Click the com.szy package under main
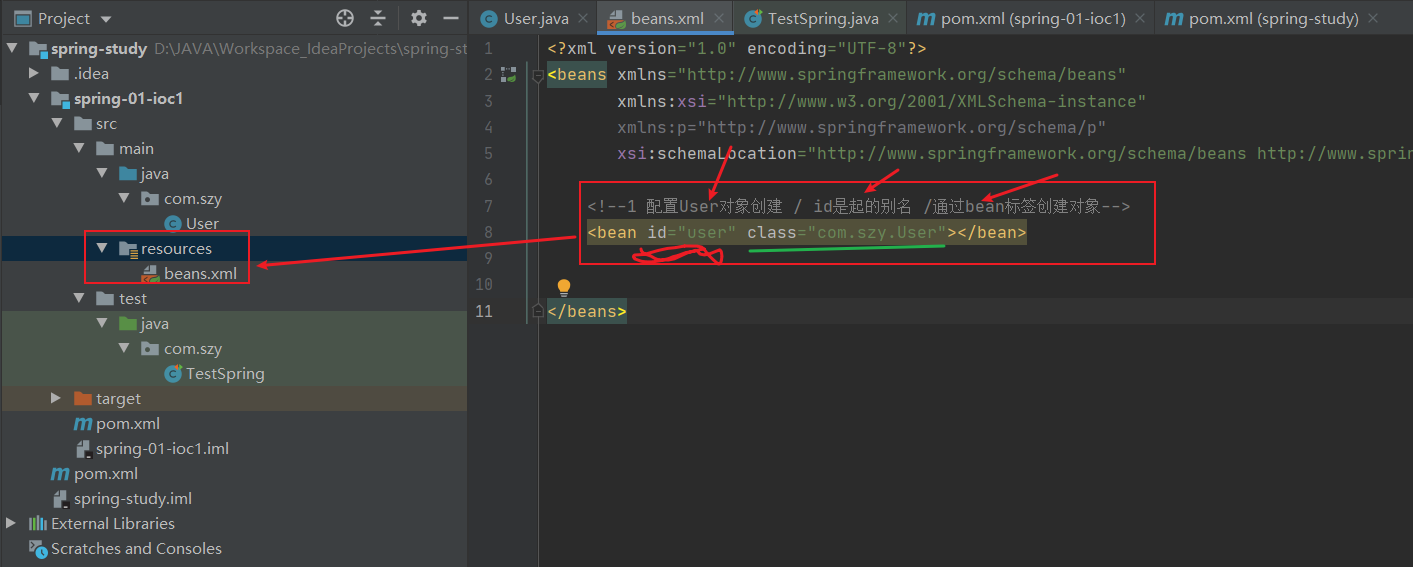Screen dimensions: 1413x567 (193, 199)
